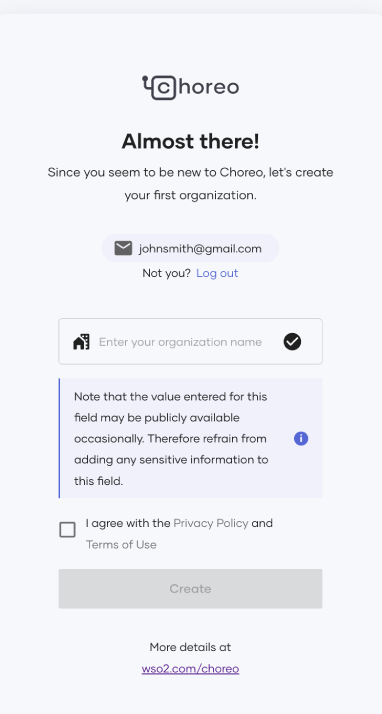Click the Create button

pyautogui.click(x=190, y=588)
